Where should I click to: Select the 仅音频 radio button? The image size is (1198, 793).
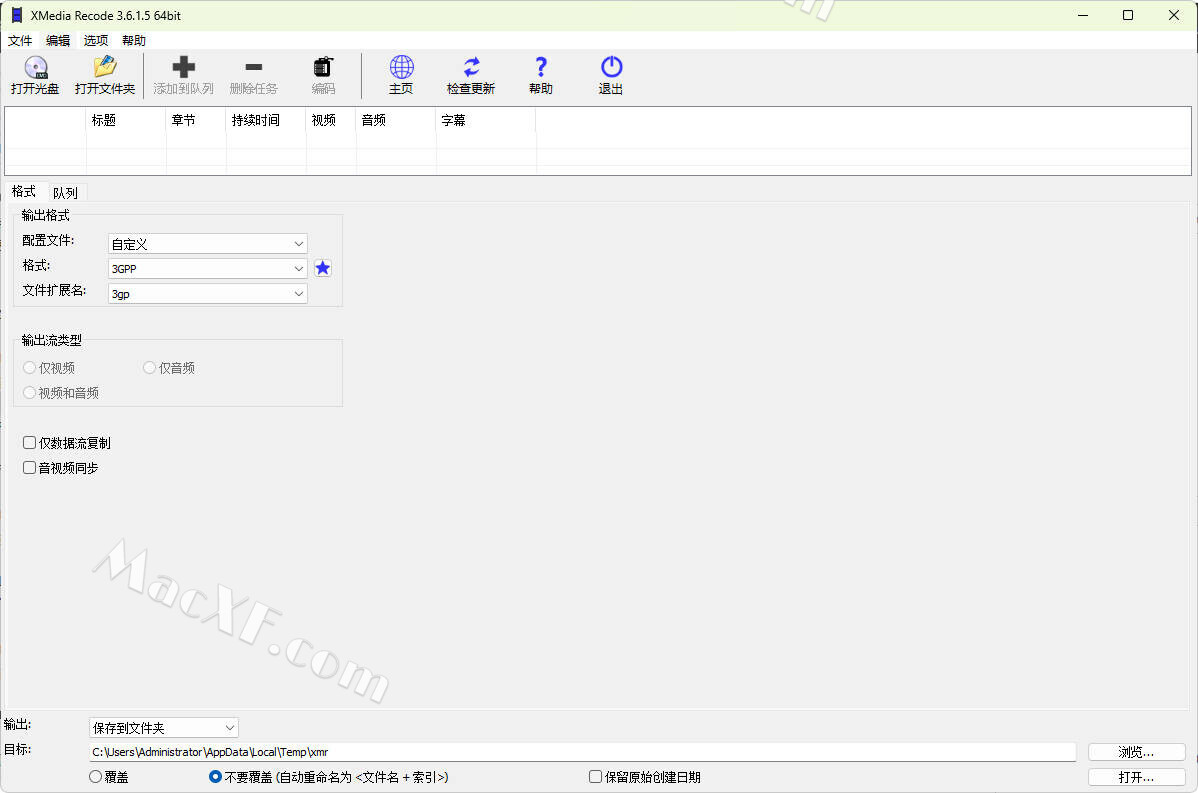click(x=150, y=367)
